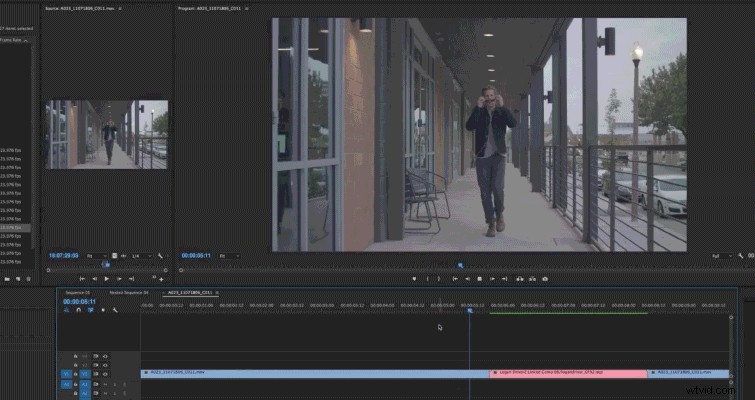The height and width of the screenshot is (400, 755).
Task: Open Program monitor zoom level Fit dropdown
Action: point(228,257)
